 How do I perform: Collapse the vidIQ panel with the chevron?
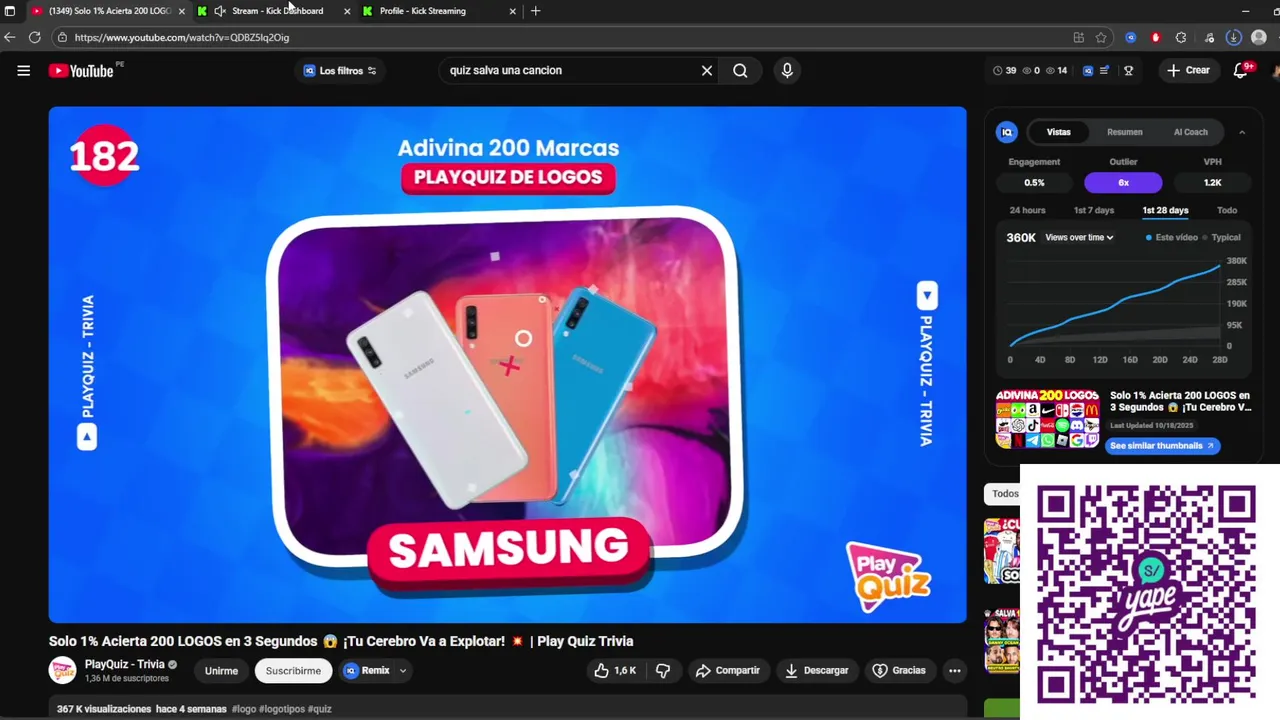1242,132
